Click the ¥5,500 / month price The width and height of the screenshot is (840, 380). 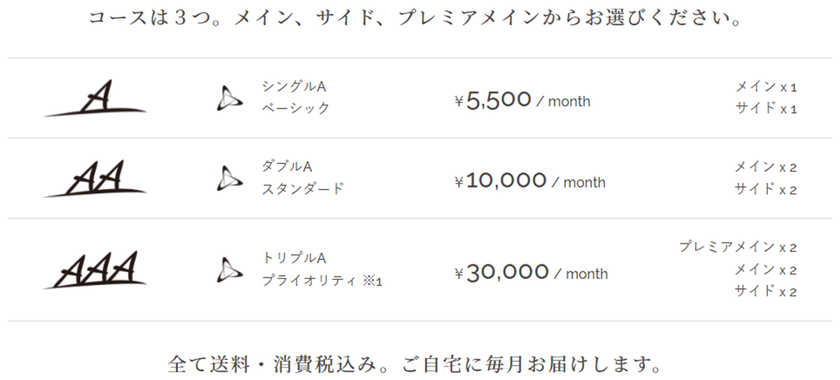(522, 100)
